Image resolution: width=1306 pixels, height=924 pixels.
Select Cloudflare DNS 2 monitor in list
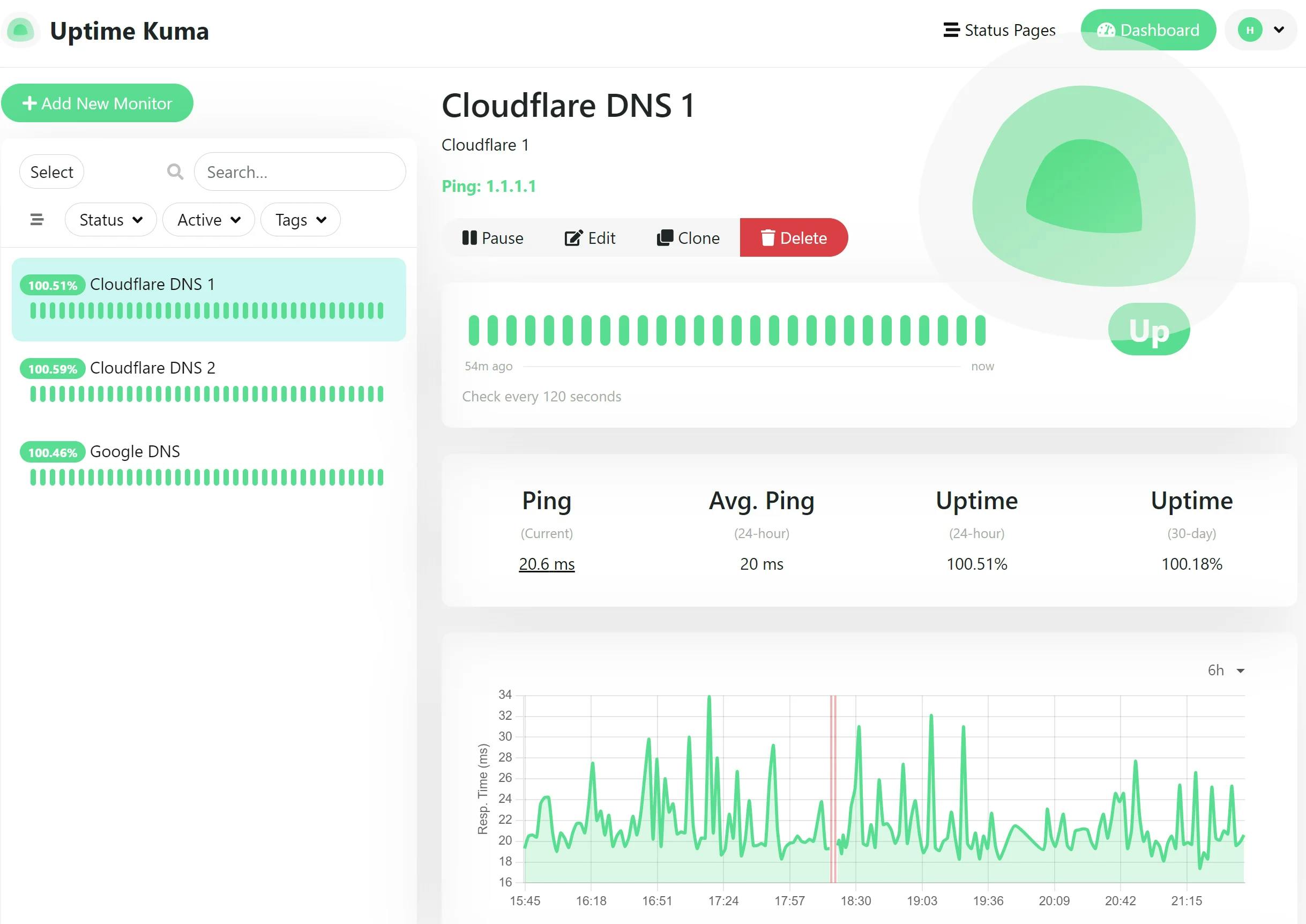click(x=209, y=383)
